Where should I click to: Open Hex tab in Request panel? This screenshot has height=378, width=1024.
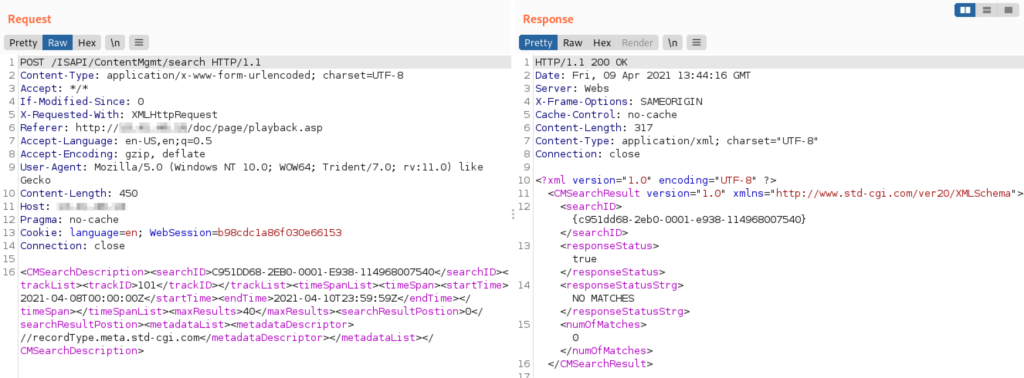(87, 43)
